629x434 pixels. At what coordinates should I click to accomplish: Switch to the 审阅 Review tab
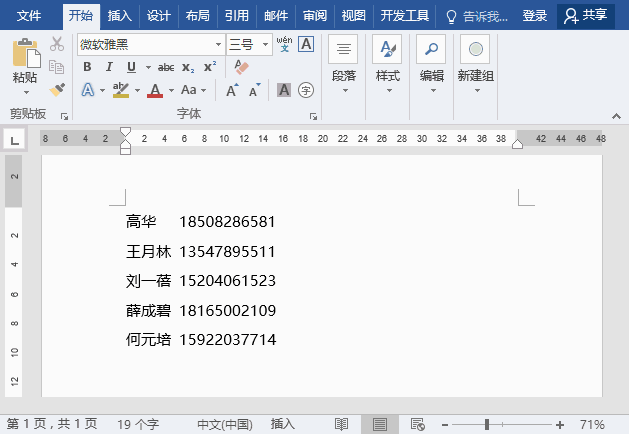pyautogui.click(x=314, y=16)
